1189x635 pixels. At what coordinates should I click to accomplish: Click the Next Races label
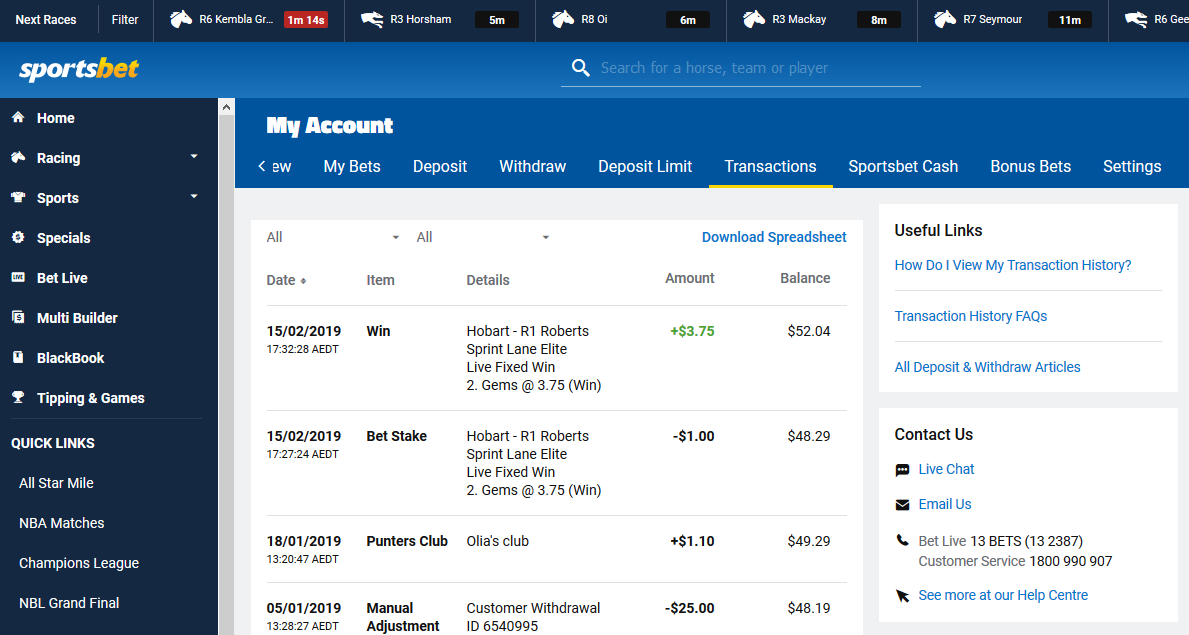coord(46,20)
